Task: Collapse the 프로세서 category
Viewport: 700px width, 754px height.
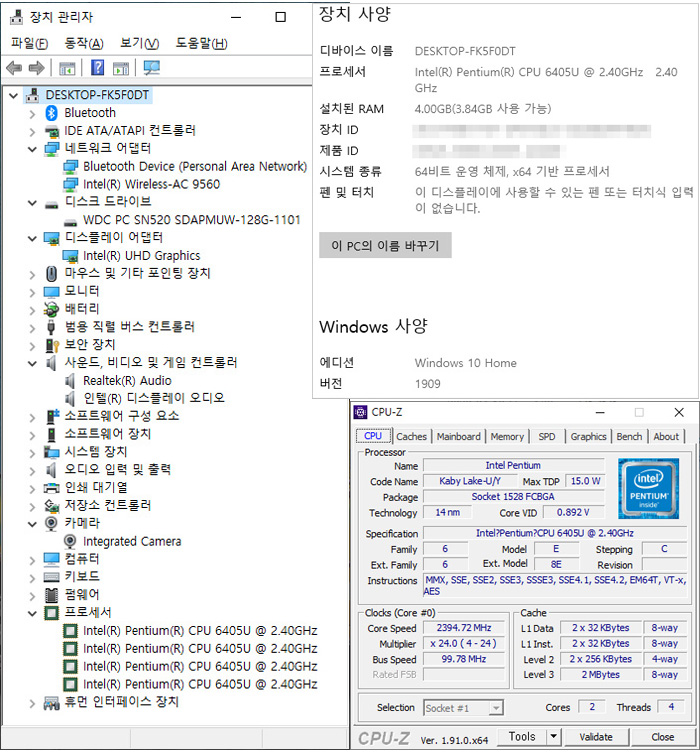Action: coord(32,614)
